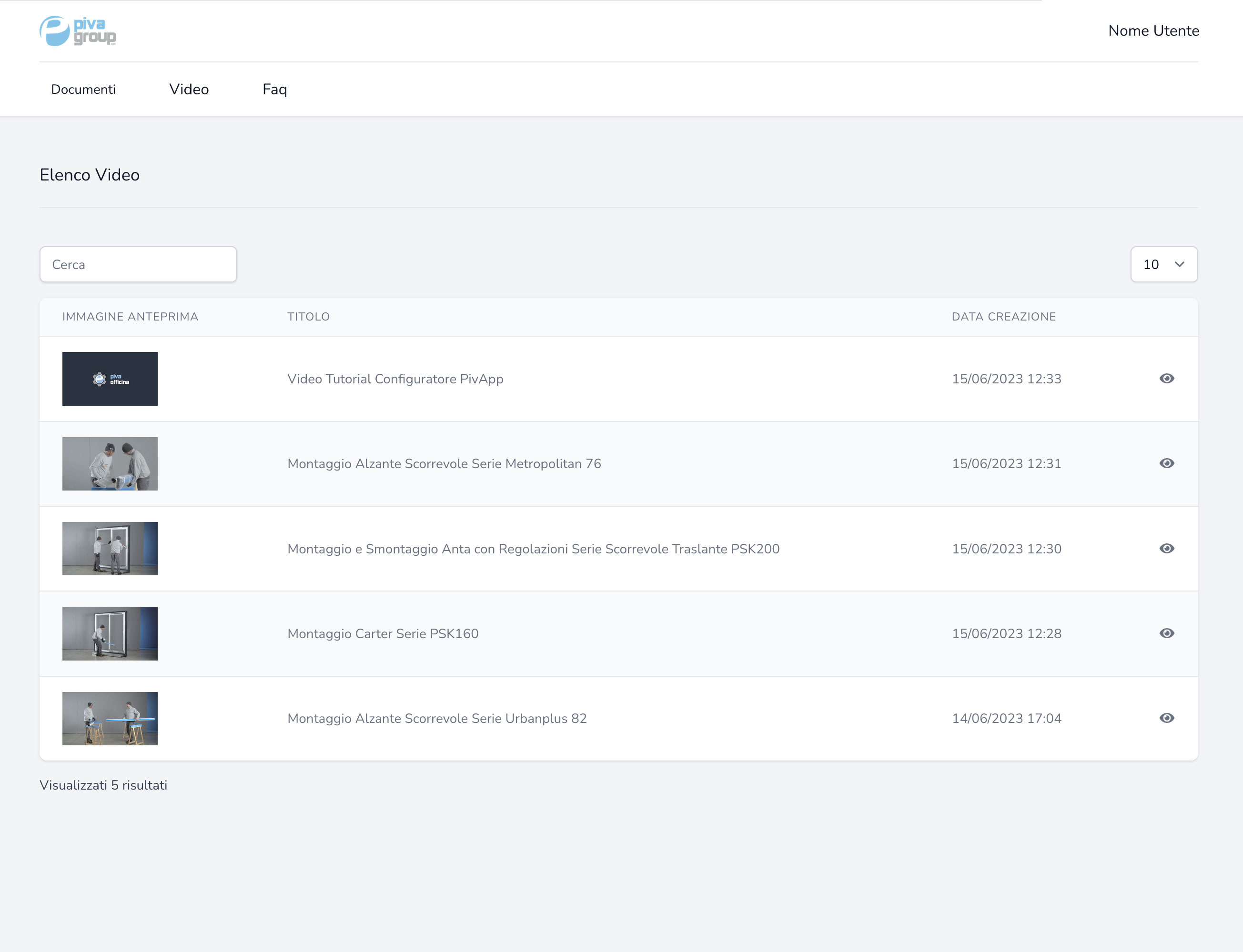1243x952 pixels.
Task: Go to the Documenti tab
Action: coord(83,89)
